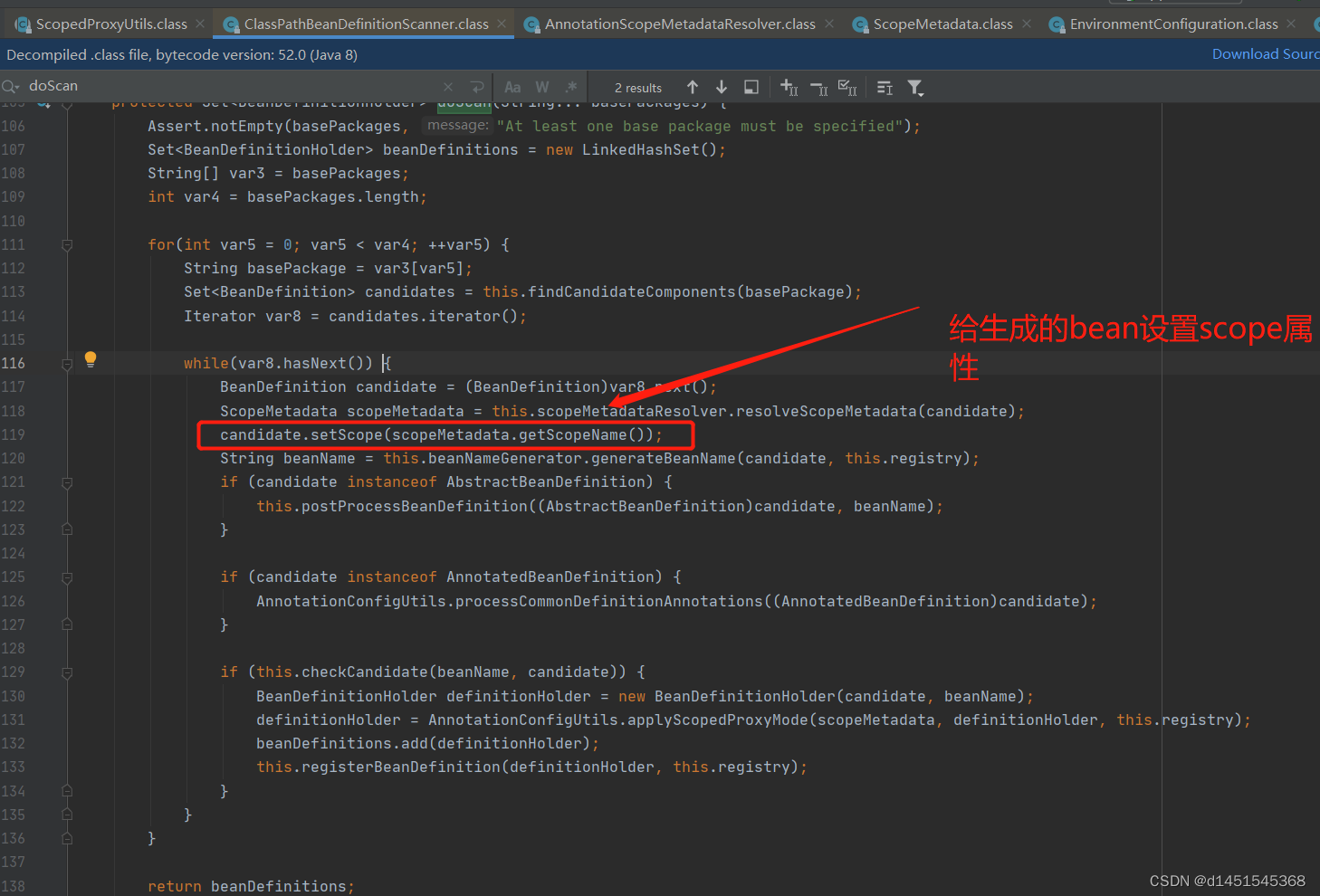This screenshot has height=896, width=1320.
Task: Click the new line icon in search field
Action: (x=477, y=87)
